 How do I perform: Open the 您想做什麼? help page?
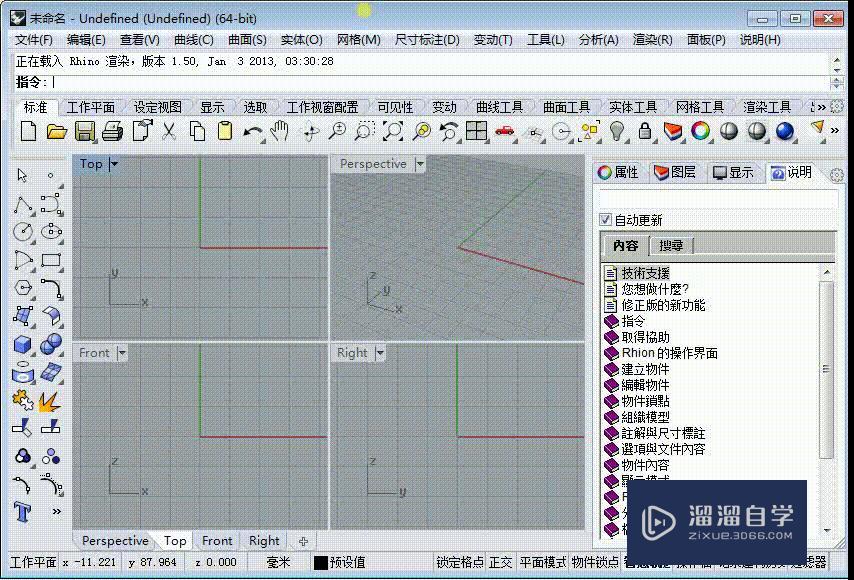(656, 289)
